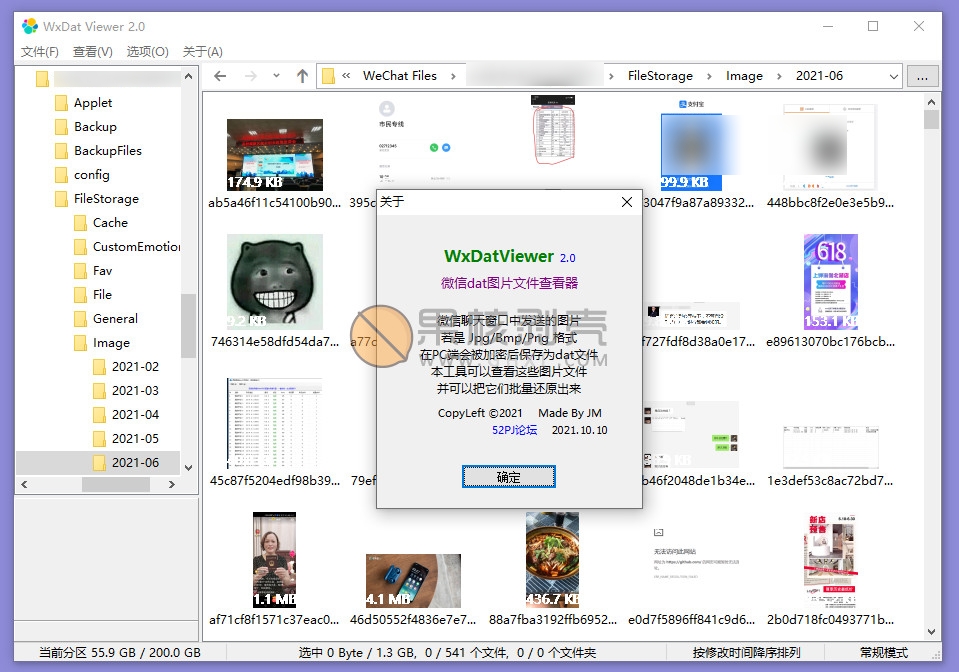The width and height of the screenshot is (959, 672).
Task: Click the back navigation arrow
Action: (220, 76)
